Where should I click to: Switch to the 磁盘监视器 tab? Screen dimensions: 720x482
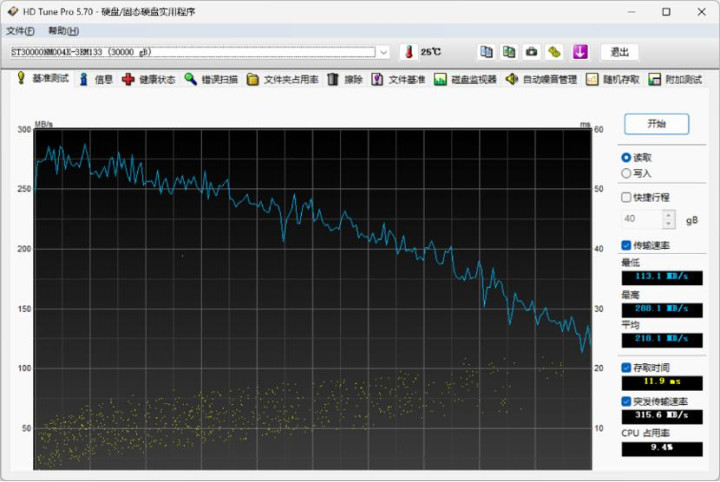tap(465, 79)
